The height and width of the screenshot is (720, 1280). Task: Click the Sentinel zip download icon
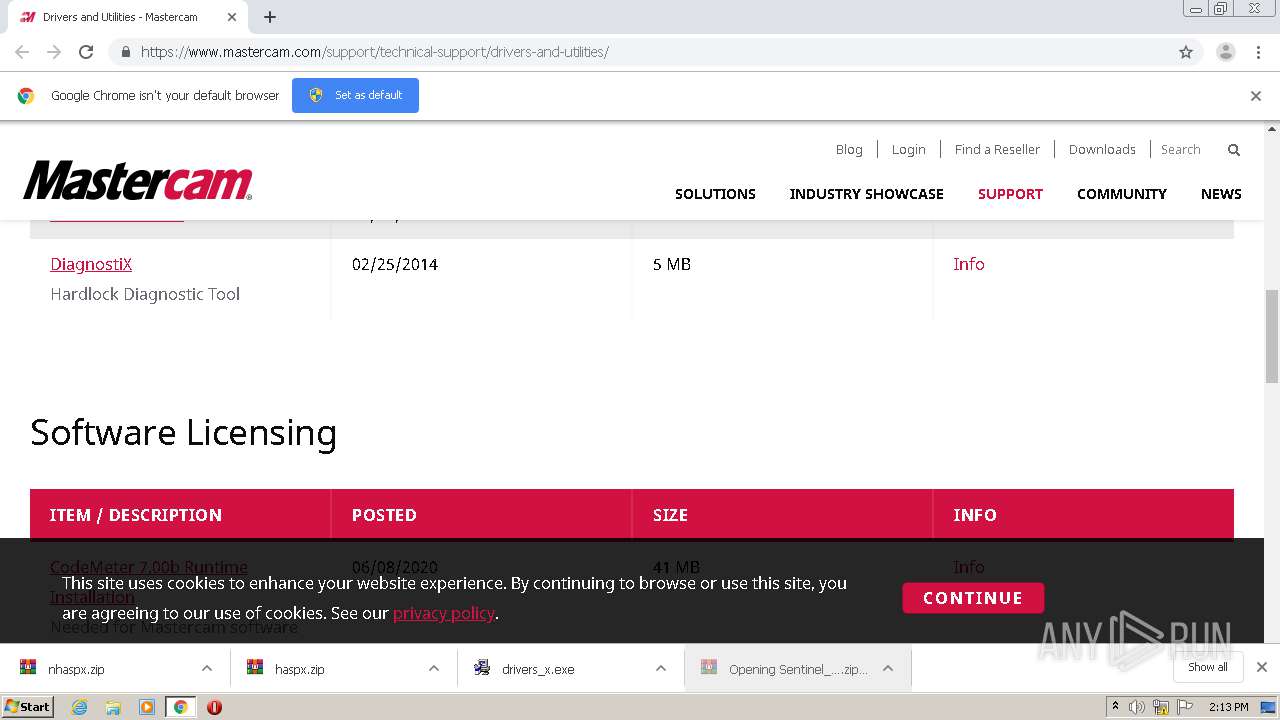click(x=709, y=668)
